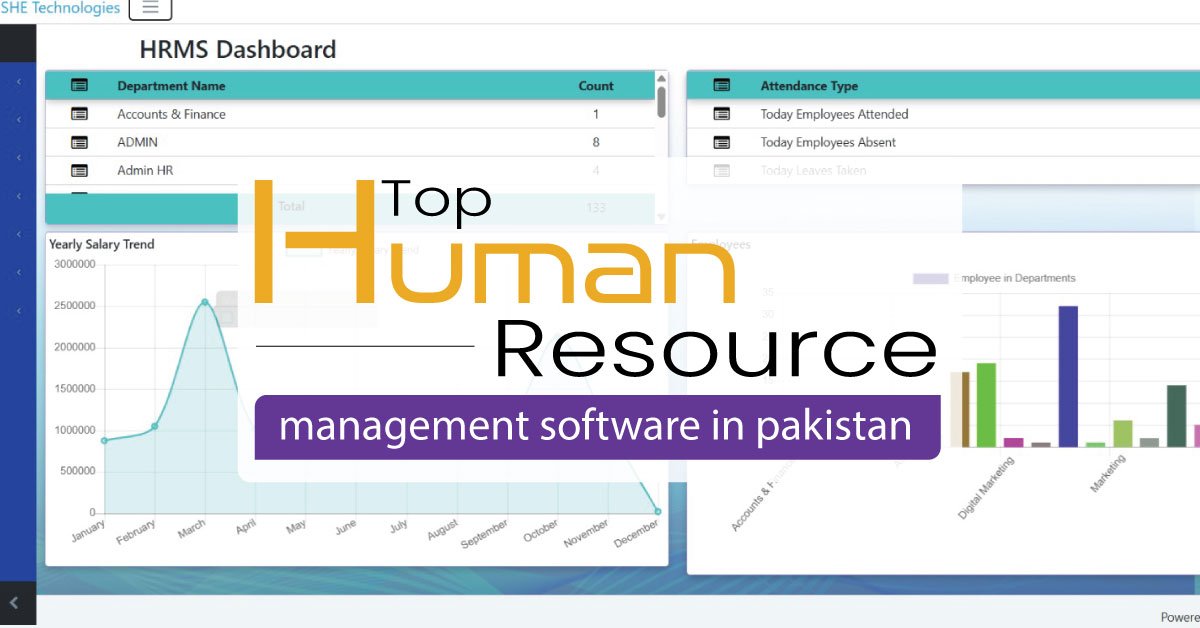Click the icon beside Accounts & Finance row
Screen dimensions: 1200x628
[x=80, y=114]
